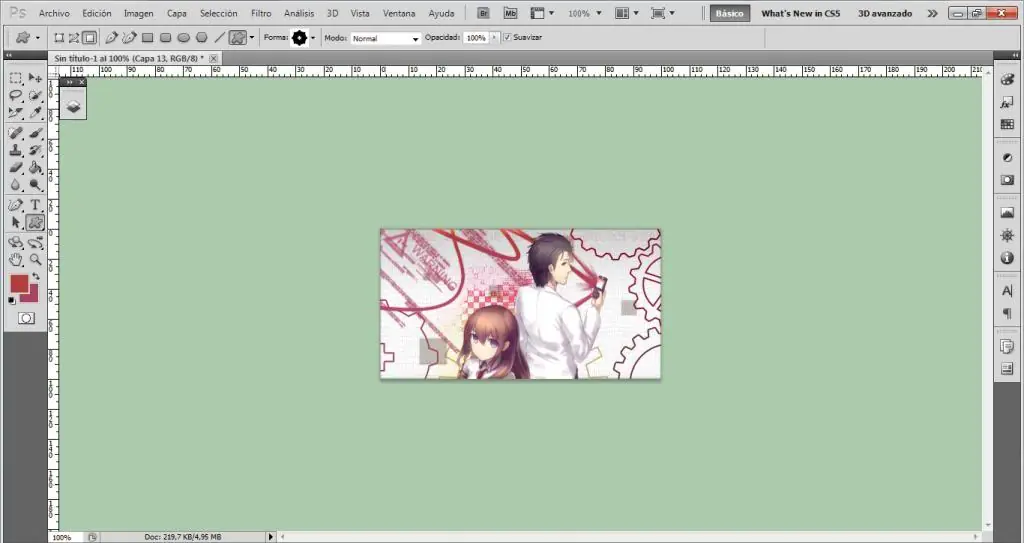Select the Crop tool

pyautogui.click(x=16, y=112)
